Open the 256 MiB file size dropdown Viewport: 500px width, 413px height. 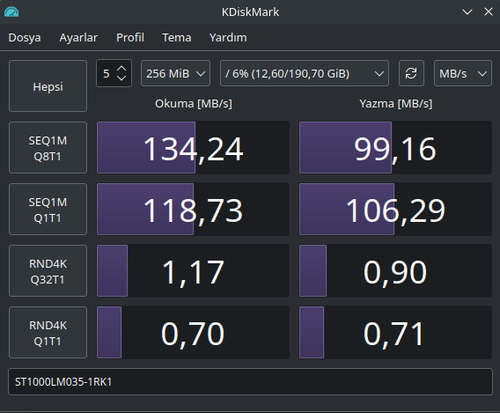click(x=176, y=73)
